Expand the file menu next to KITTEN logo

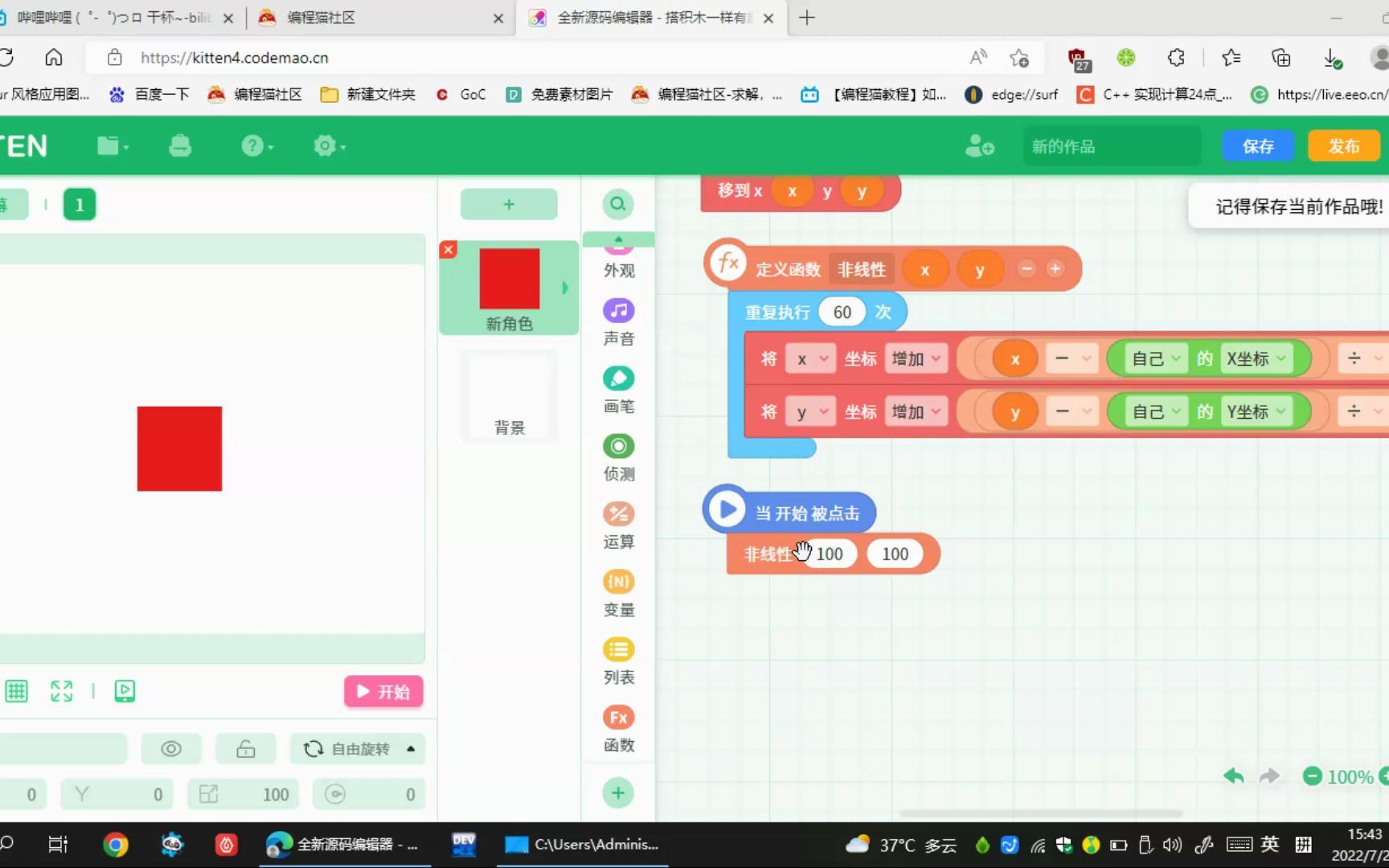coord(111,145)
